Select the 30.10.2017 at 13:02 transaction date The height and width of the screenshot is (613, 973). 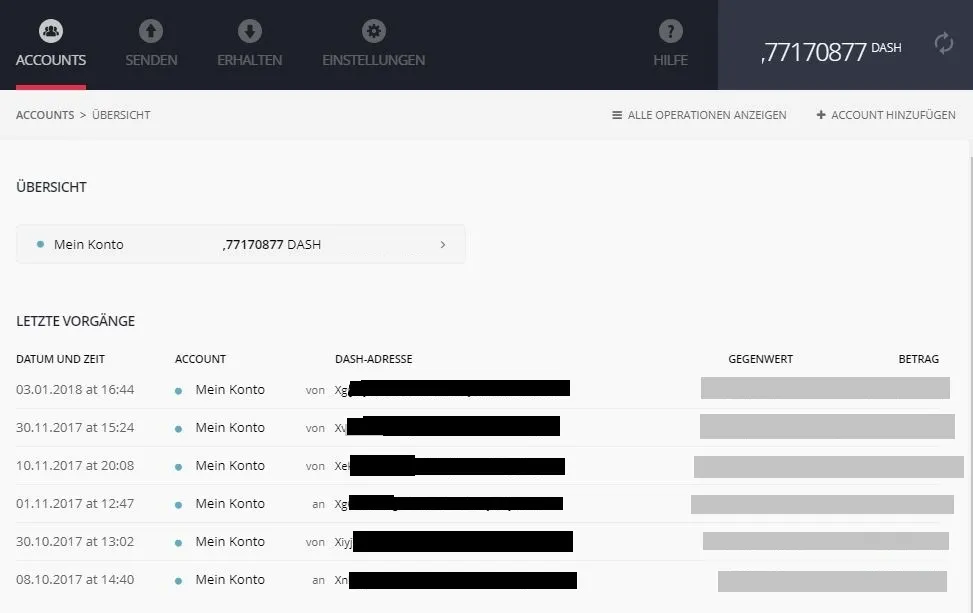[75, 541]
